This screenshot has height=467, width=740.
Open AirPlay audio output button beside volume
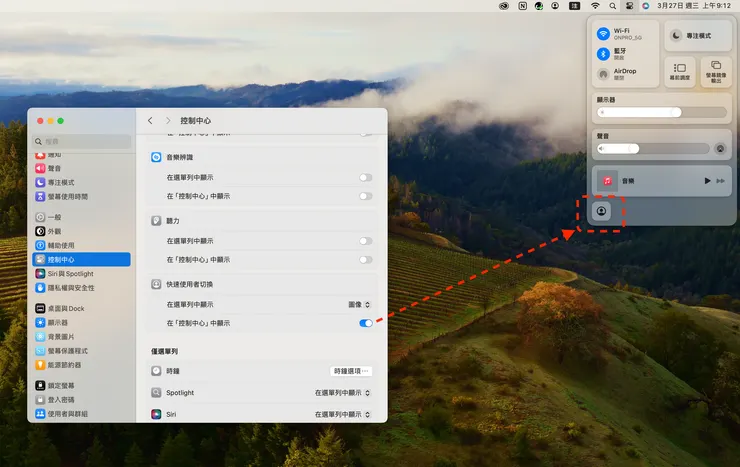(720, 149)
